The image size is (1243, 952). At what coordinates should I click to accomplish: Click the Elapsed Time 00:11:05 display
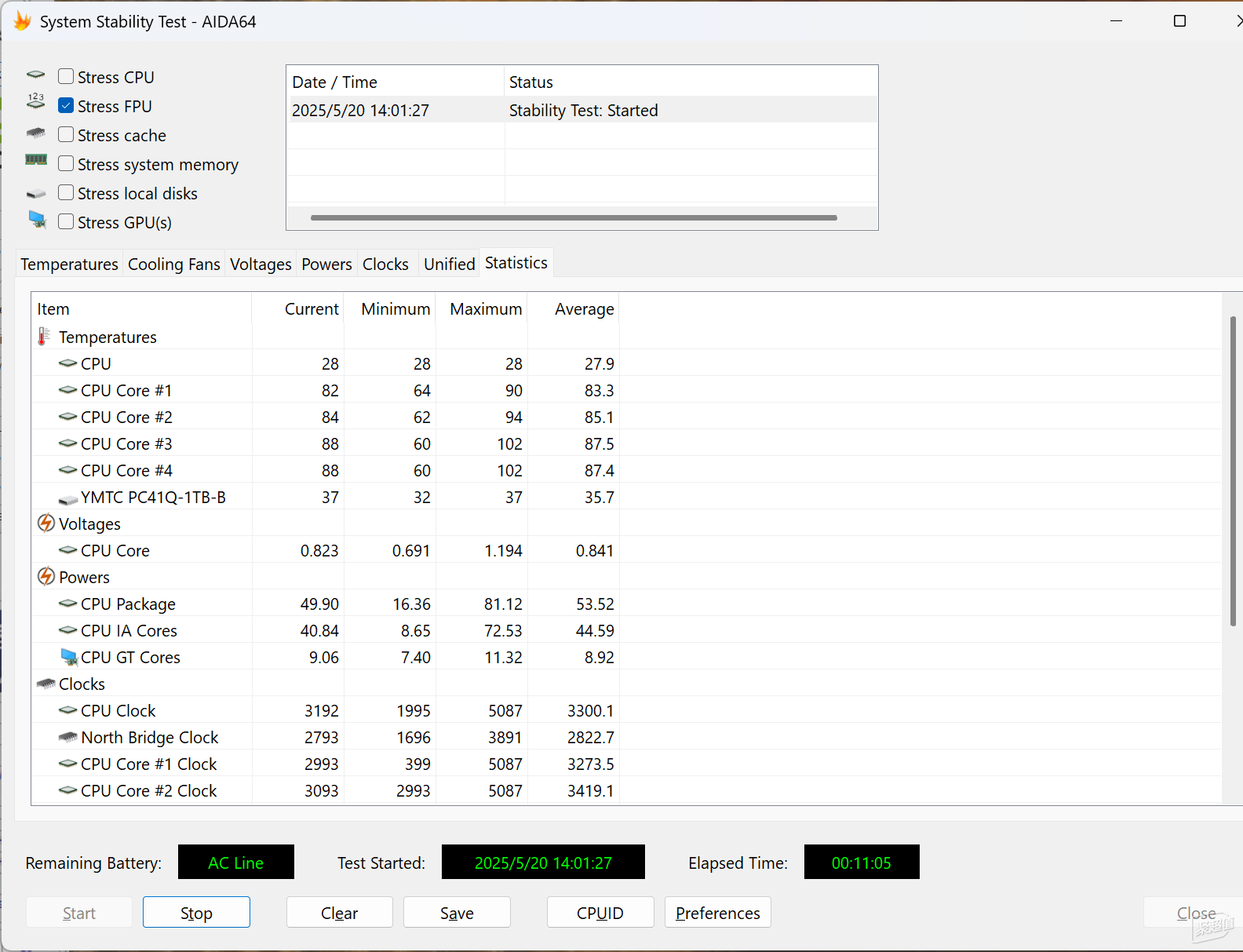(x=862, y=863)
